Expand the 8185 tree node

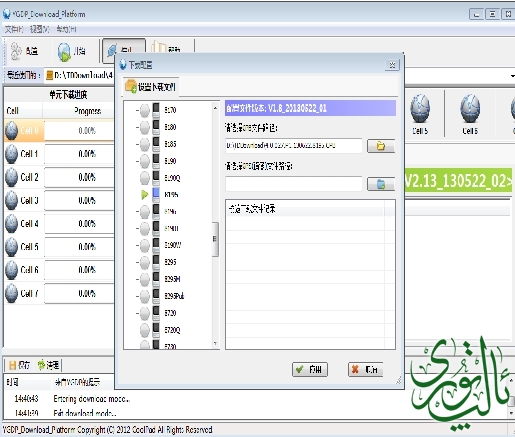coord(137,144)
